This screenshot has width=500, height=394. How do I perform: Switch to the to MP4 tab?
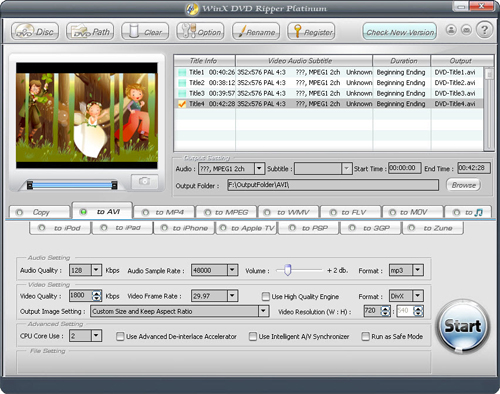[164, 212]
